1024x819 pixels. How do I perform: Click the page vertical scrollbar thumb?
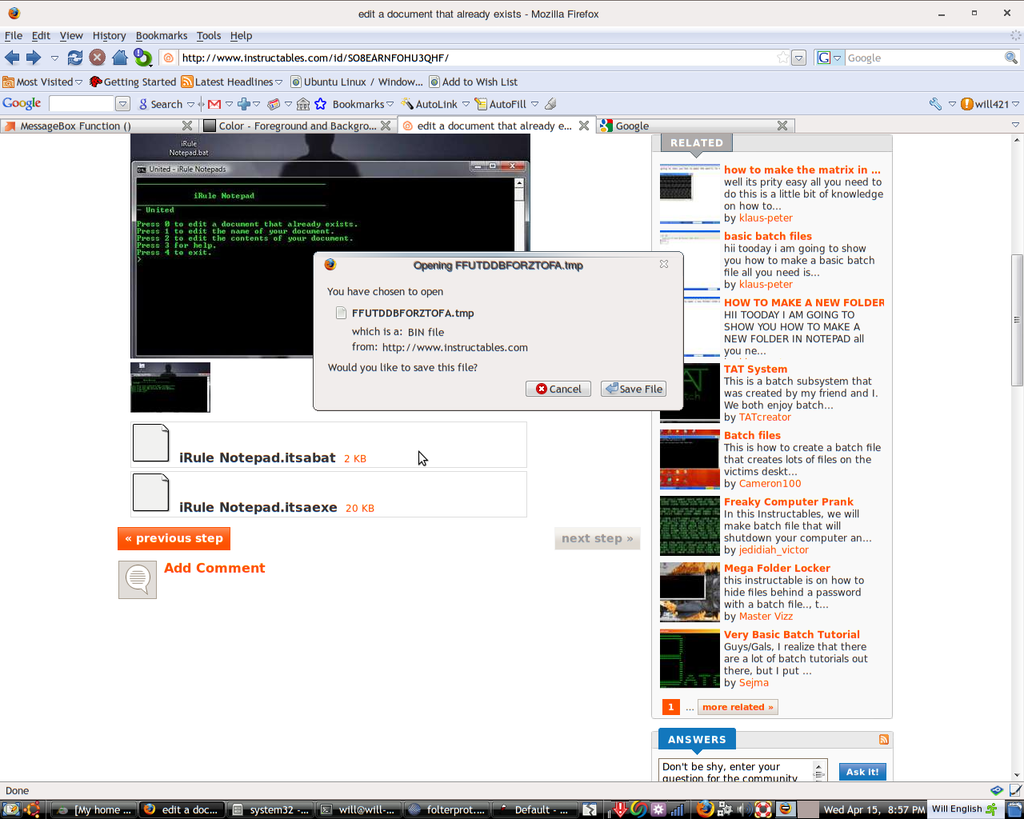(x=1017, y=320)
